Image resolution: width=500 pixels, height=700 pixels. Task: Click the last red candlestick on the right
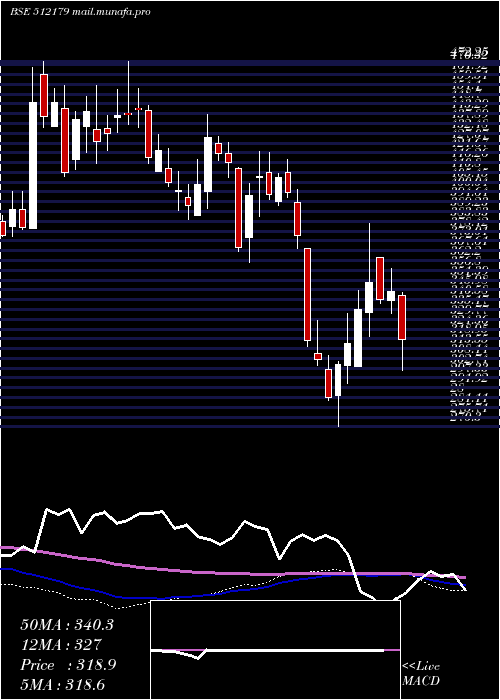click(402, 317)
